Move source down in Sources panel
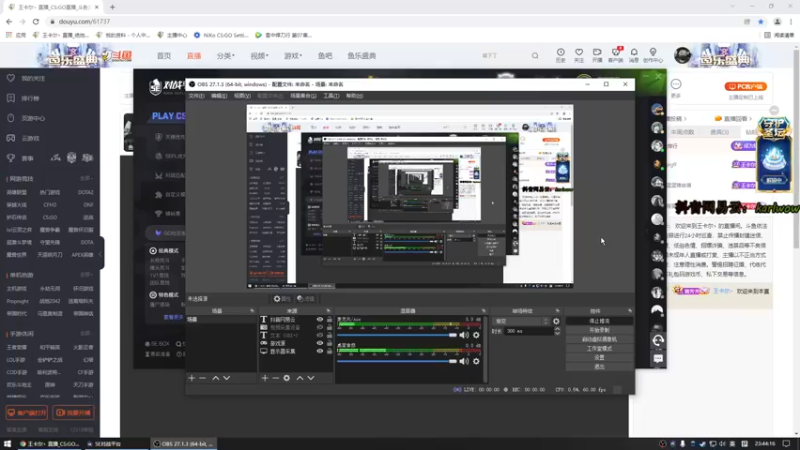This screenshot has width=800, height=450. point(311,378)
